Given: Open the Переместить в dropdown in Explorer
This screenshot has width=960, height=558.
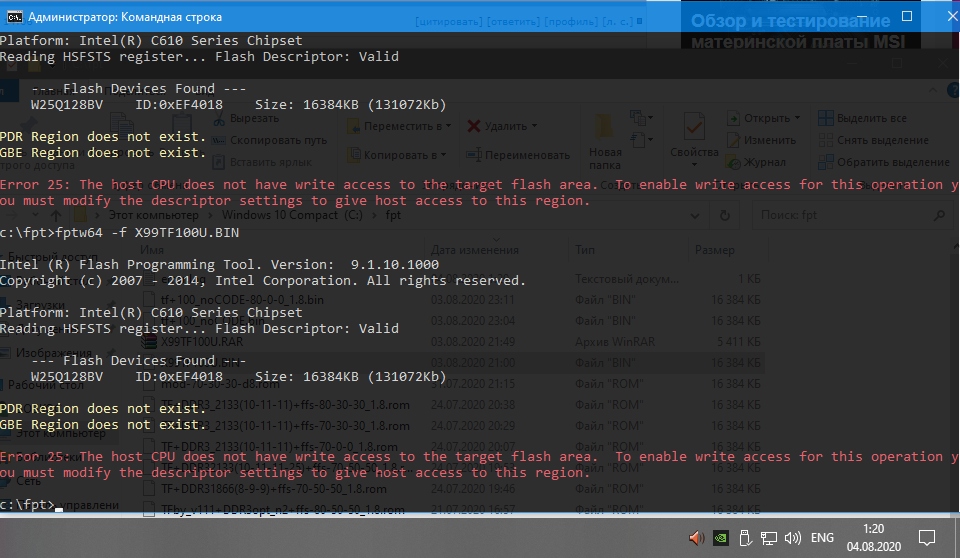Looking at the screenshot, I should pos(399,126).
